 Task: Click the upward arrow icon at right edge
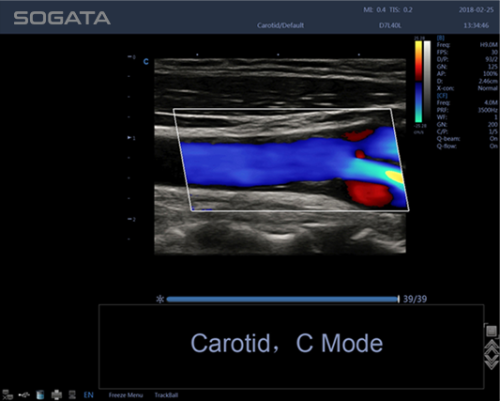tap(491, 347)
